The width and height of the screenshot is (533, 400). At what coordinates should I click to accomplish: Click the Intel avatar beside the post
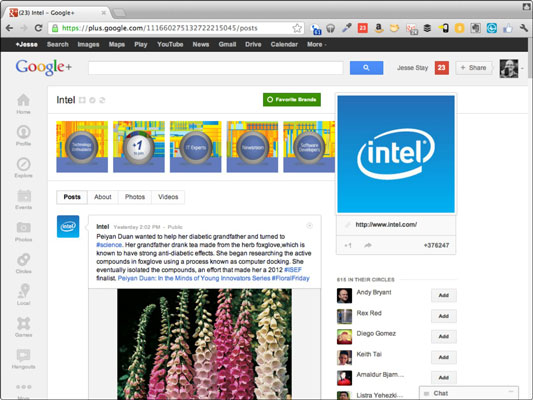coord(68,226)
